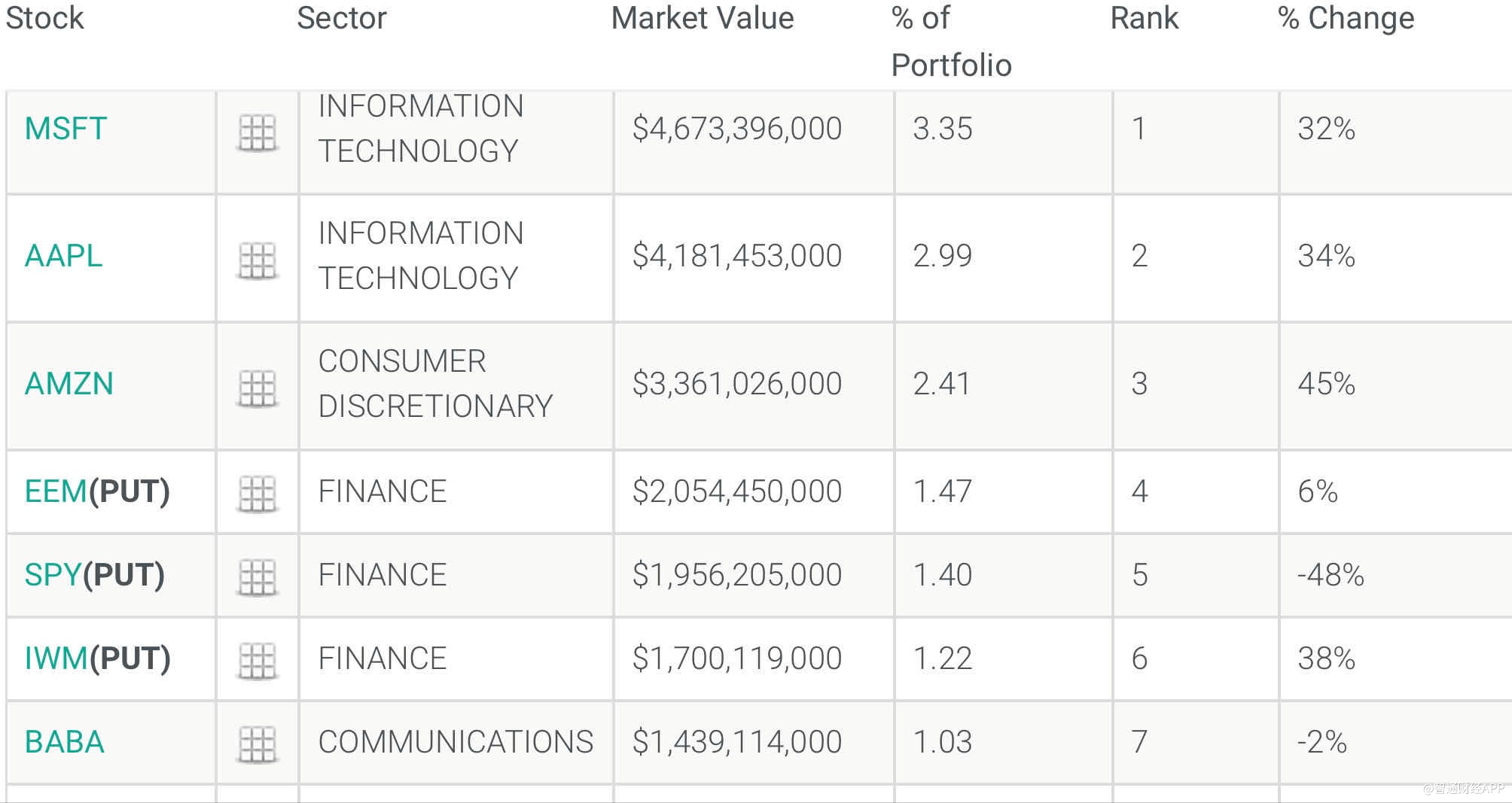Open the BABA stock link

64,742
